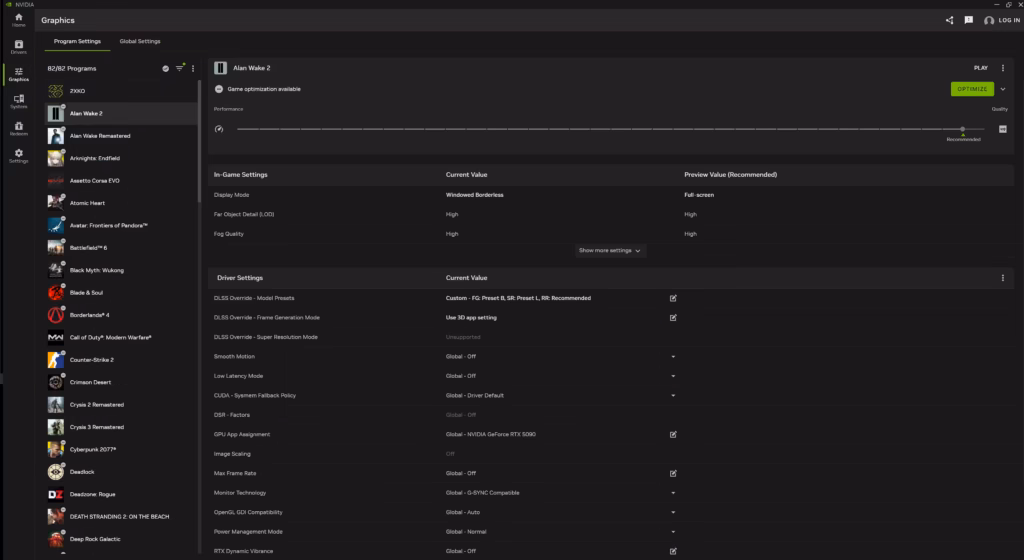This screenshot has width=1024, height=560.
Task: Select Atomic Heart in list
Action: 121,203
